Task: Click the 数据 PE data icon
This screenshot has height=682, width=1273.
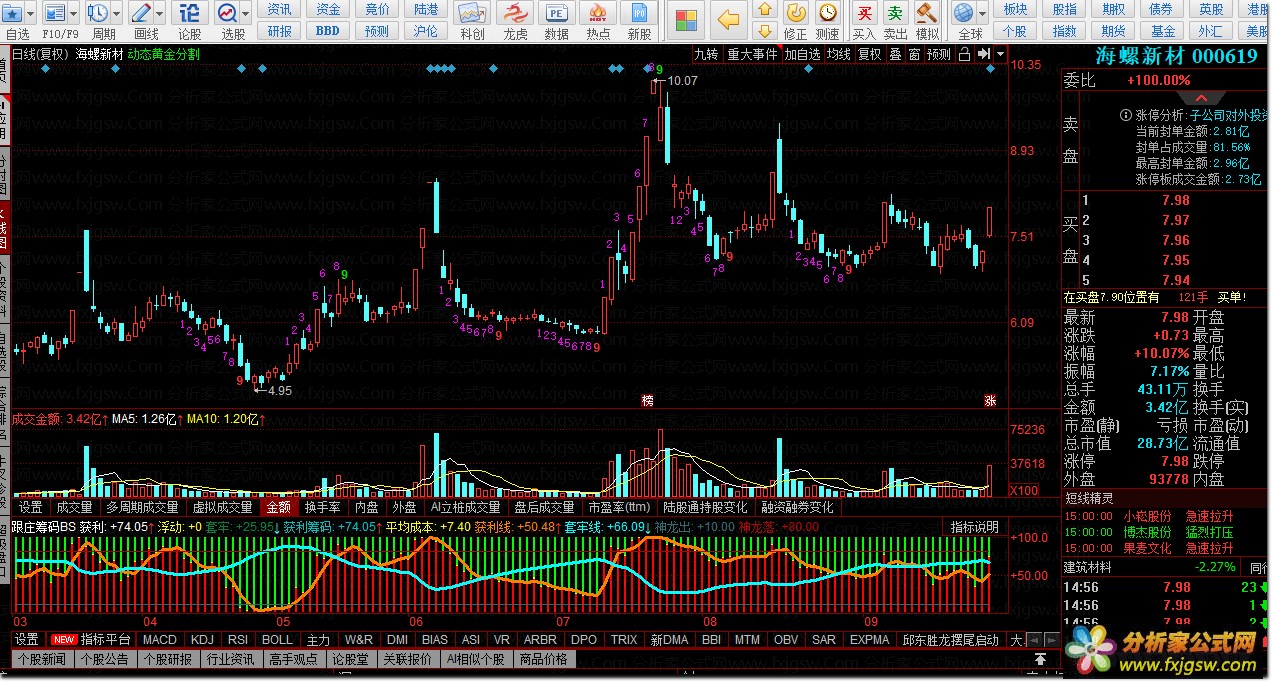Action: point(556,13)
